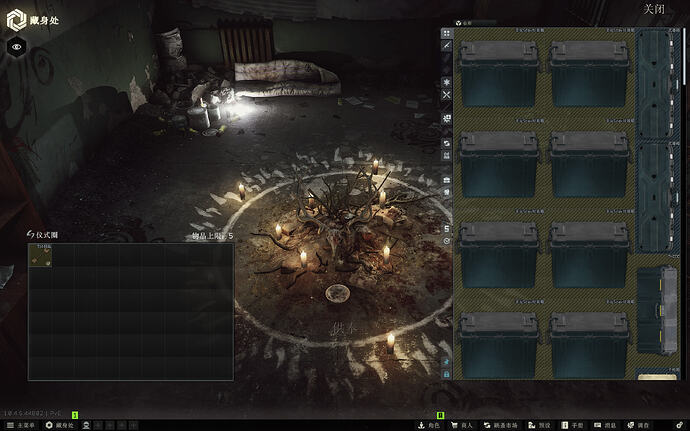Screen dimensions: 690x431
Task: Select the top row's right item case in stash
Action: coord(590,74)
